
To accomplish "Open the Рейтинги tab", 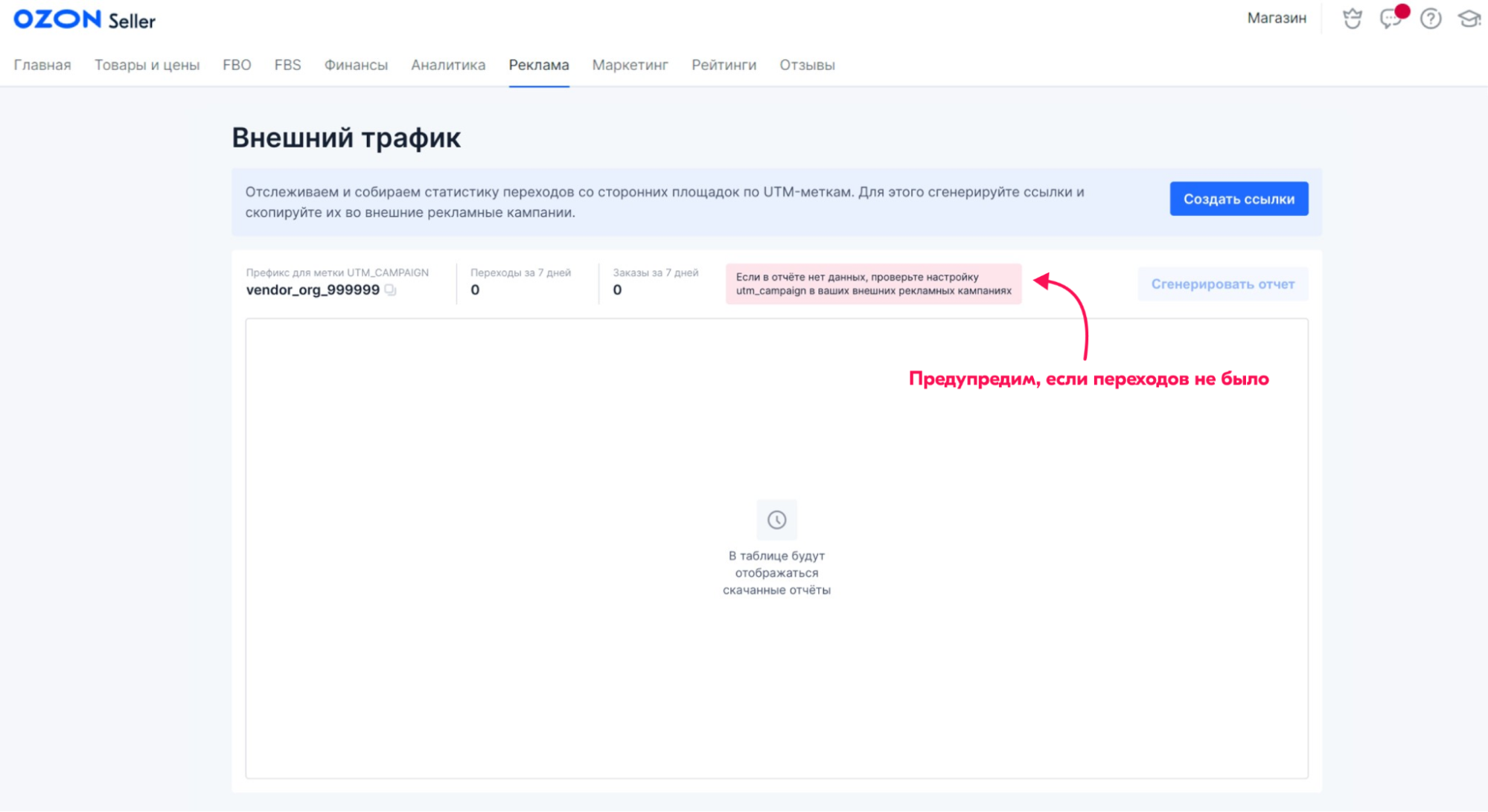I will [x=724, y=65].
